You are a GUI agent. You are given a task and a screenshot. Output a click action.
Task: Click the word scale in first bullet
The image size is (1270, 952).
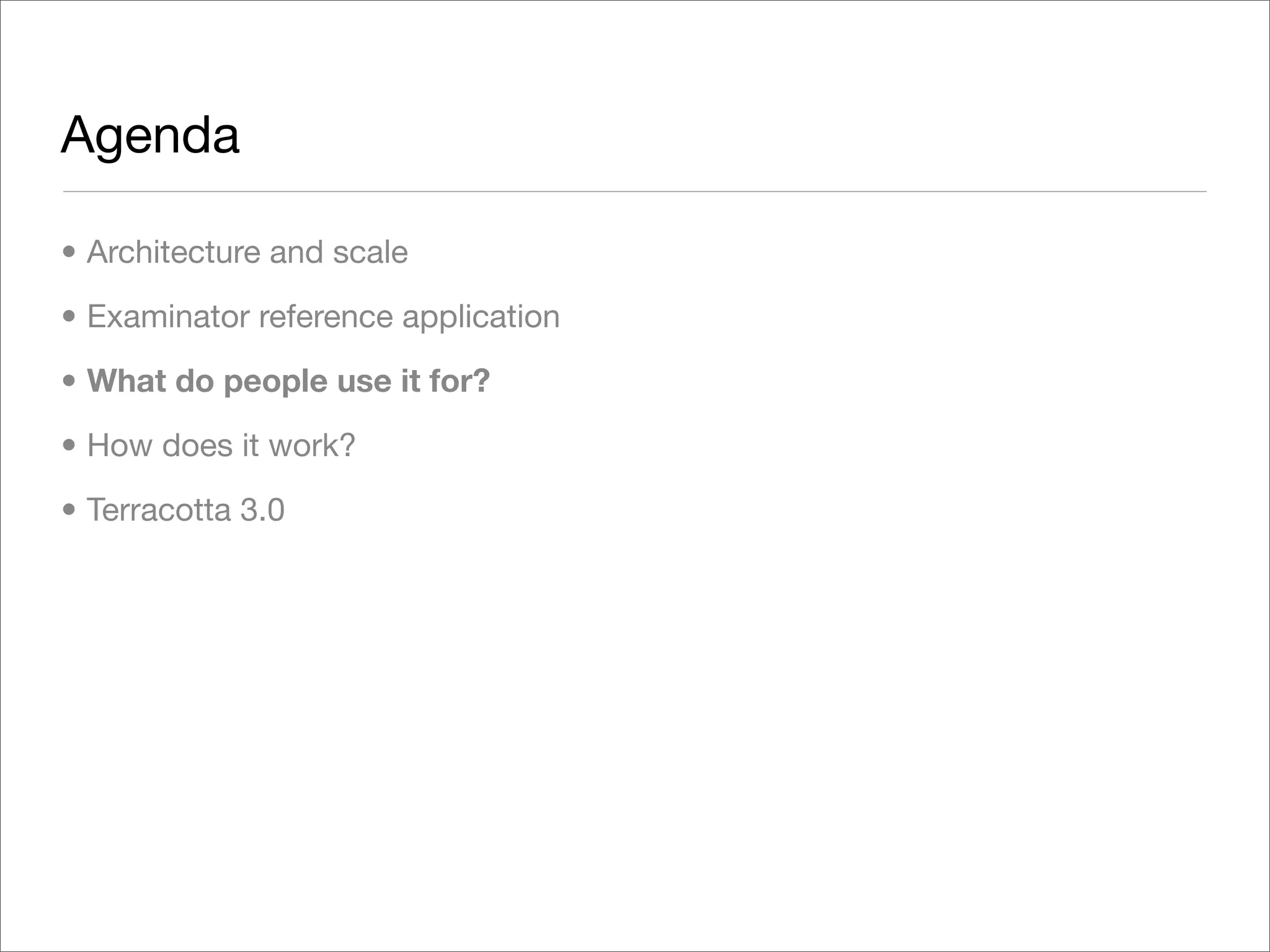[x=370, y=252]
